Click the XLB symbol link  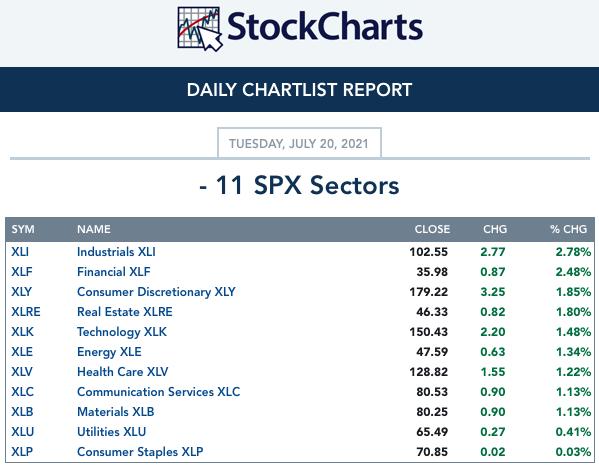point(22,412)
